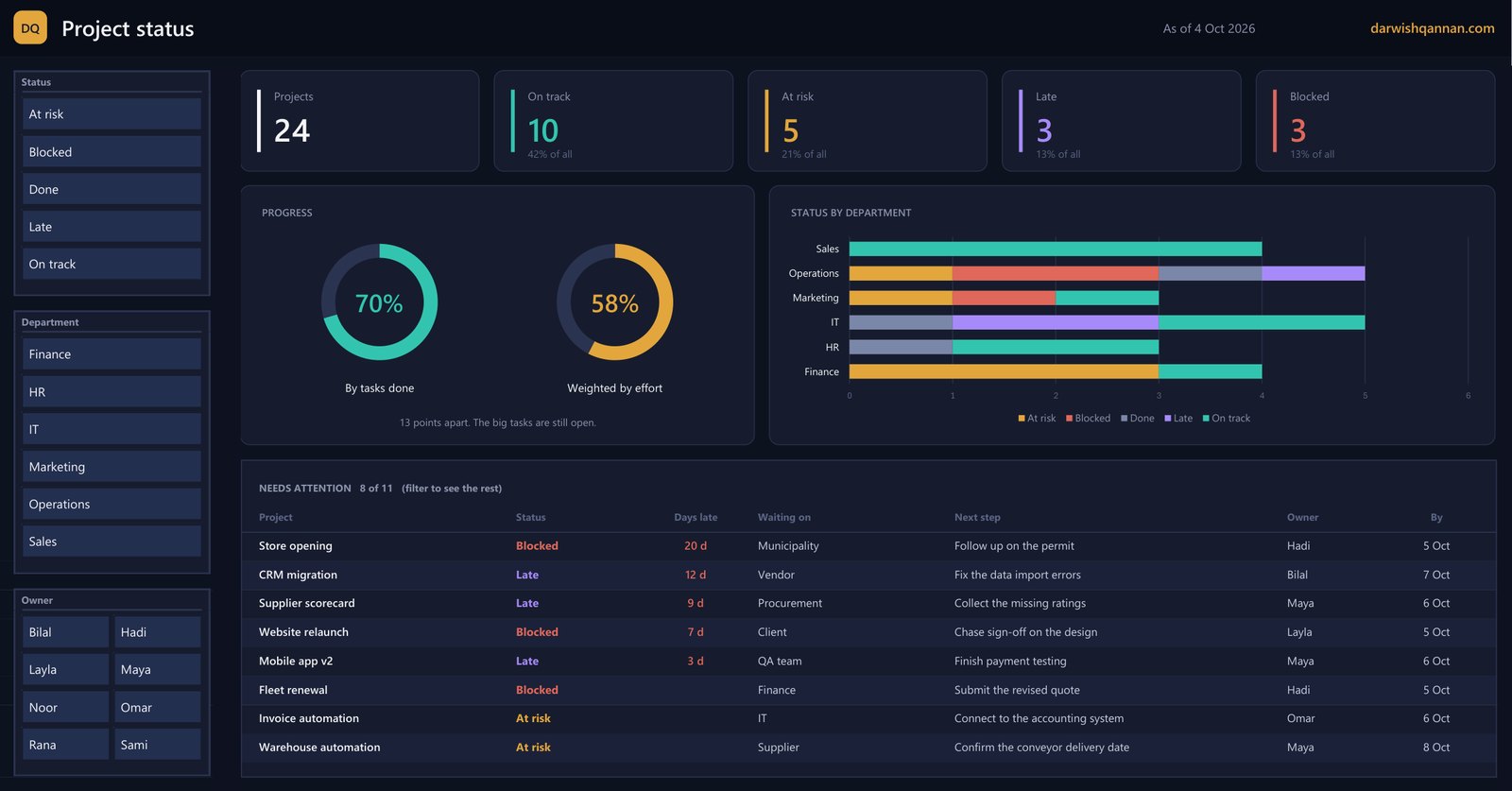1512x791 pixels.
Task: Select owner Hadi in slicer
Action: pyautogui.click(x=158, y=632)
